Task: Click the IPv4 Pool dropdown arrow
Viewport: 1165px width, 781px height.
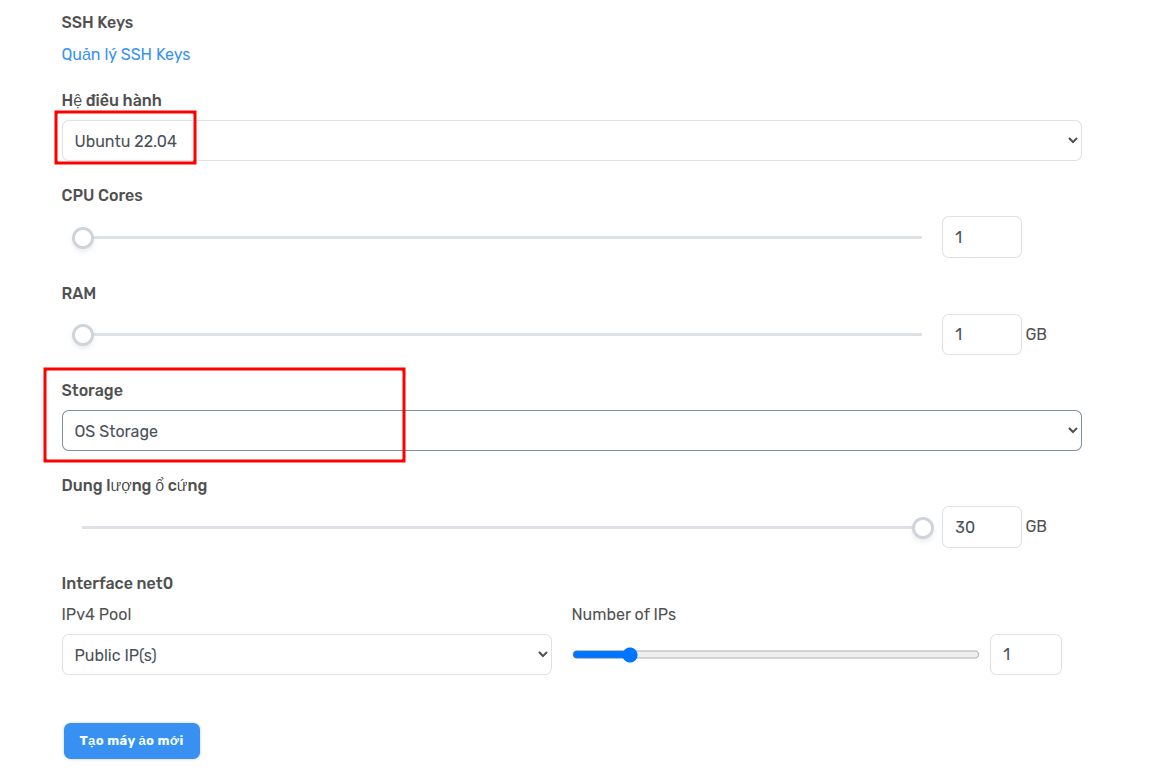Action: tap(543, 655)
